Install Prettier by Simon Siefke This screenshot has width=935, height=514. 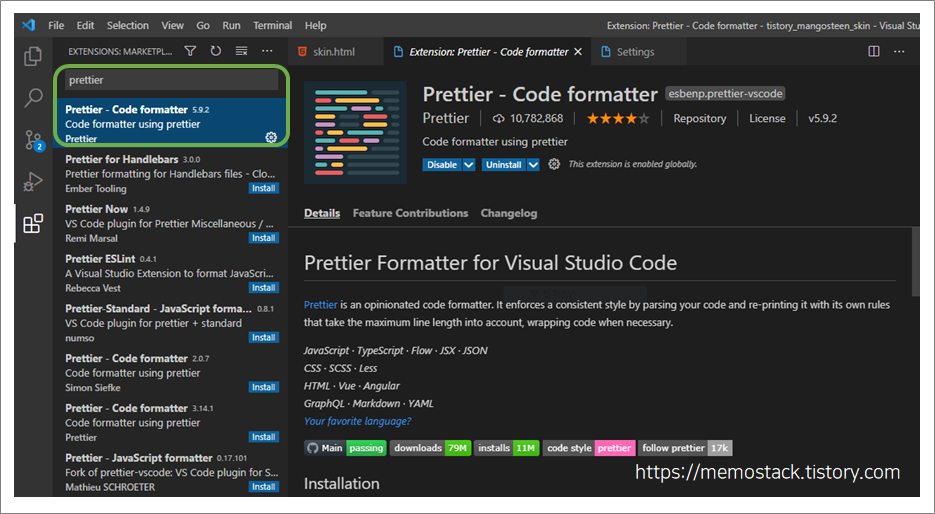tap(264, 387)
